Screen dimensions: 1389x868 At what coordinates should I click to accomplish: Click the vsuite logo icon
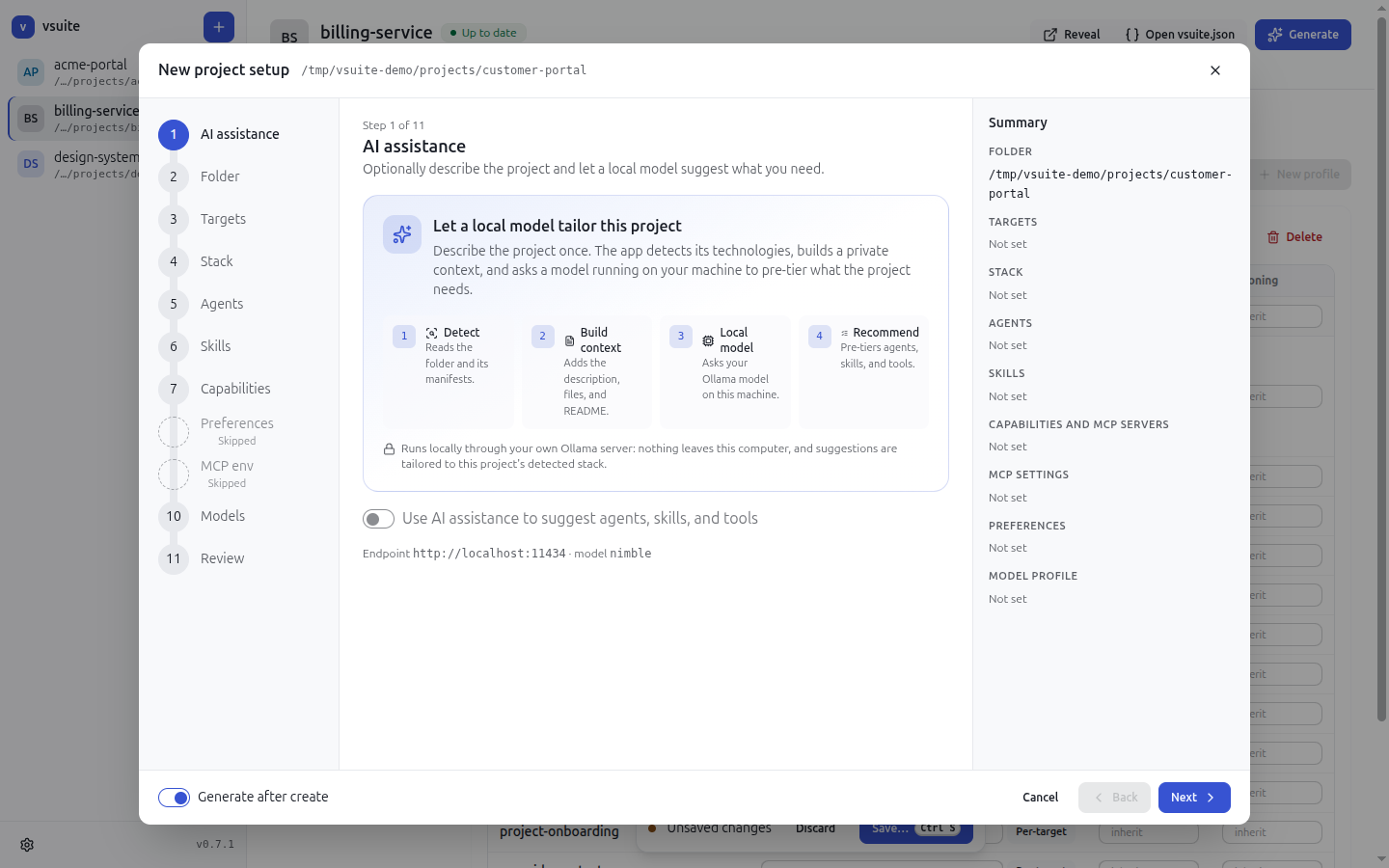[x=23, y=27]
